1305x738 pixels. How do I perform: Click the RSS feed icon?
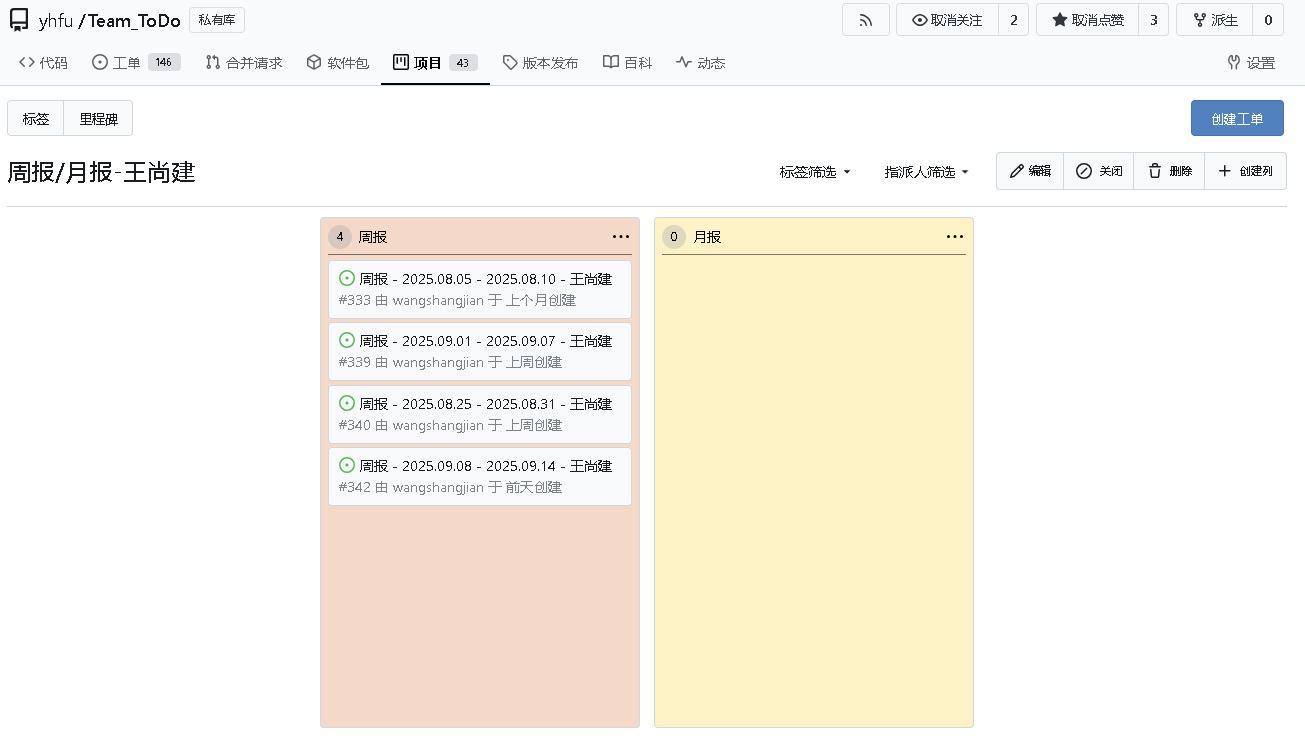click(865, 20)
